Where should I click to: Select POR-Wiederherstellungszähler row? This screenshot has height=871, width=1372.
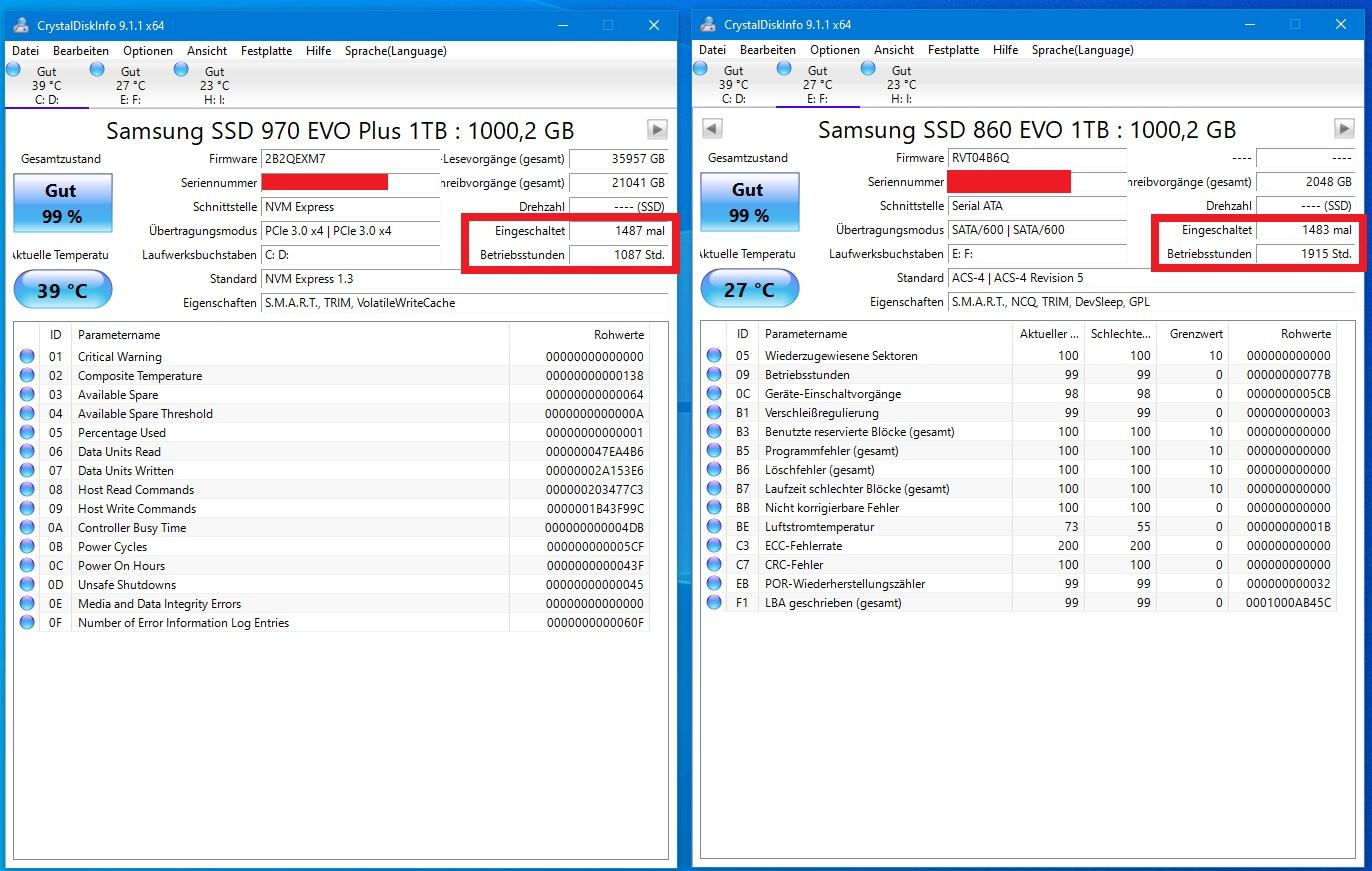coord(1018,584)
